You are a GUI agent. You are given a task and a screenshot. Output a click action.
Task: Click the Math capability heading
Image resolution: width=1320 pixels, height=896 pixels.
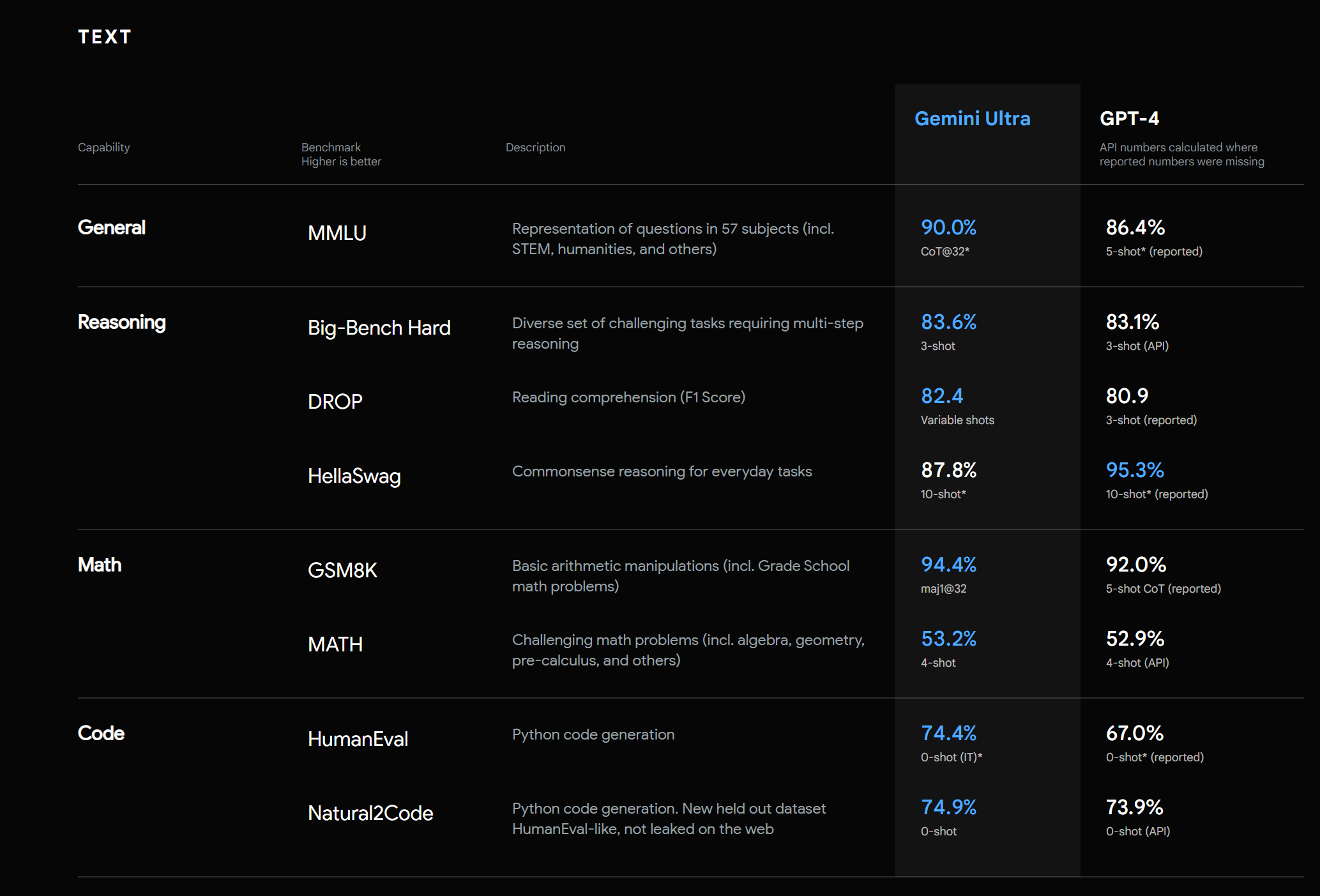coord(100,565)
